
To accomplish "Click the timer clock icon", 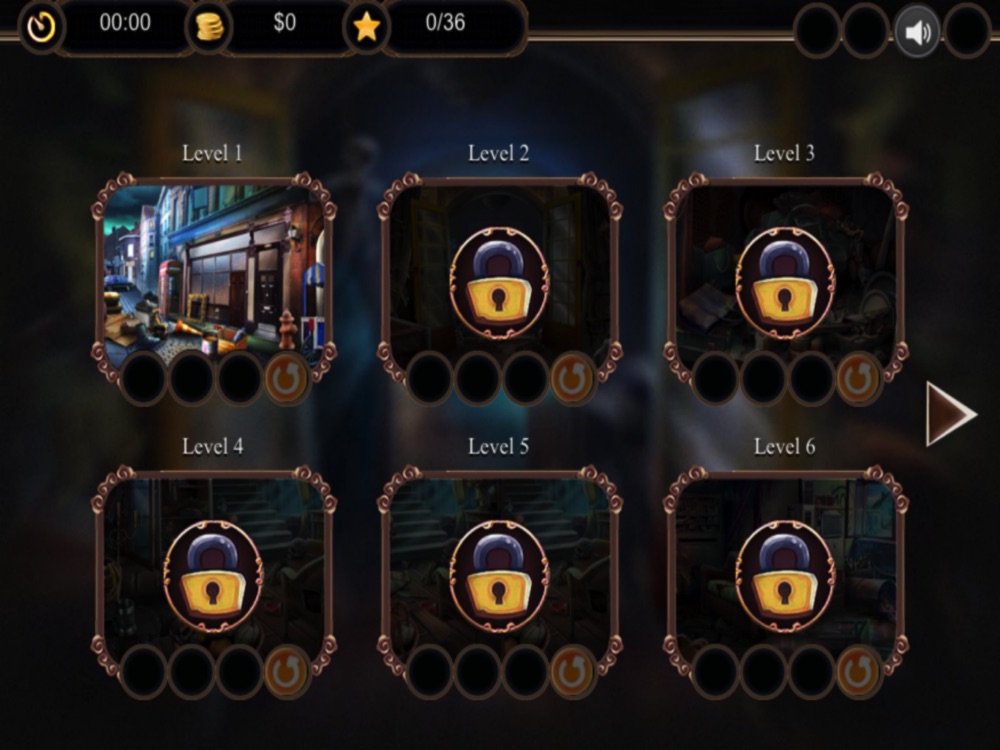I will tap(41, 27).
